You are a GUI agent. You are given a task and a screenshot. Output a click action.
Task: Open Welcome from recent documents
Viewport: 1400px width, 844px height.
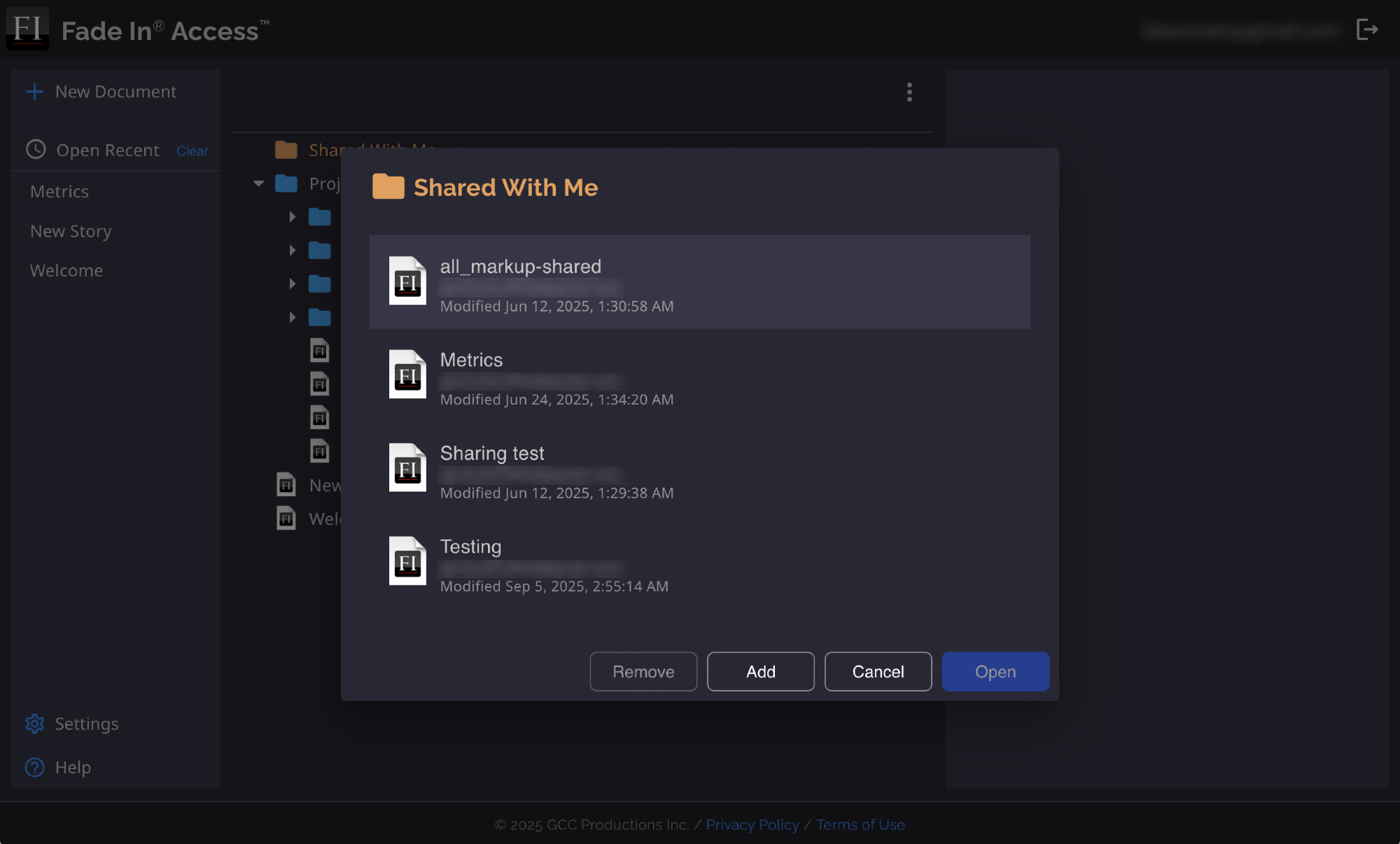[66, 271]
